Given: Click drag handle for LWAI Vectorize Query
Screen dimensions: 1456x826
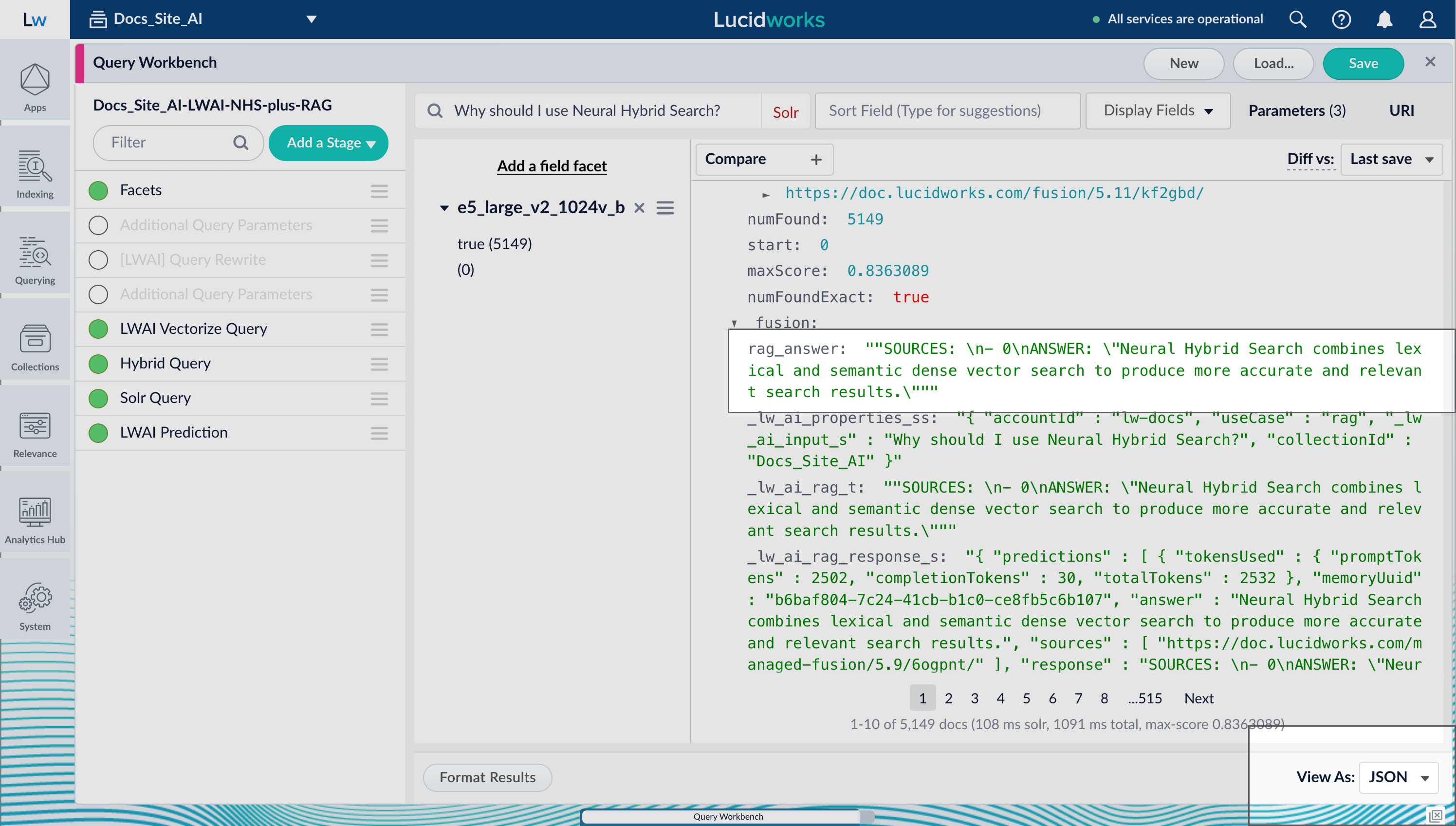Looking at the screenshot, I should click(379, 329).
